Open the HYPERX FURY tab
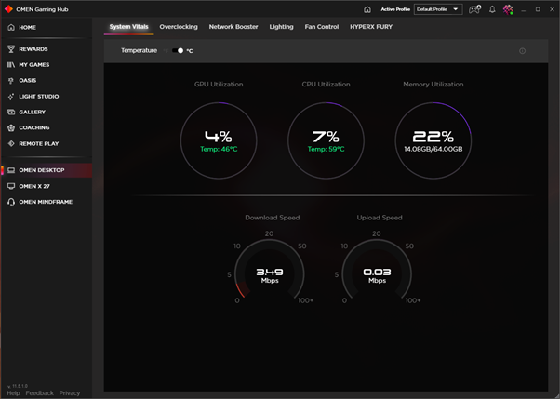560x399 pixels. [x=371, y=27]
